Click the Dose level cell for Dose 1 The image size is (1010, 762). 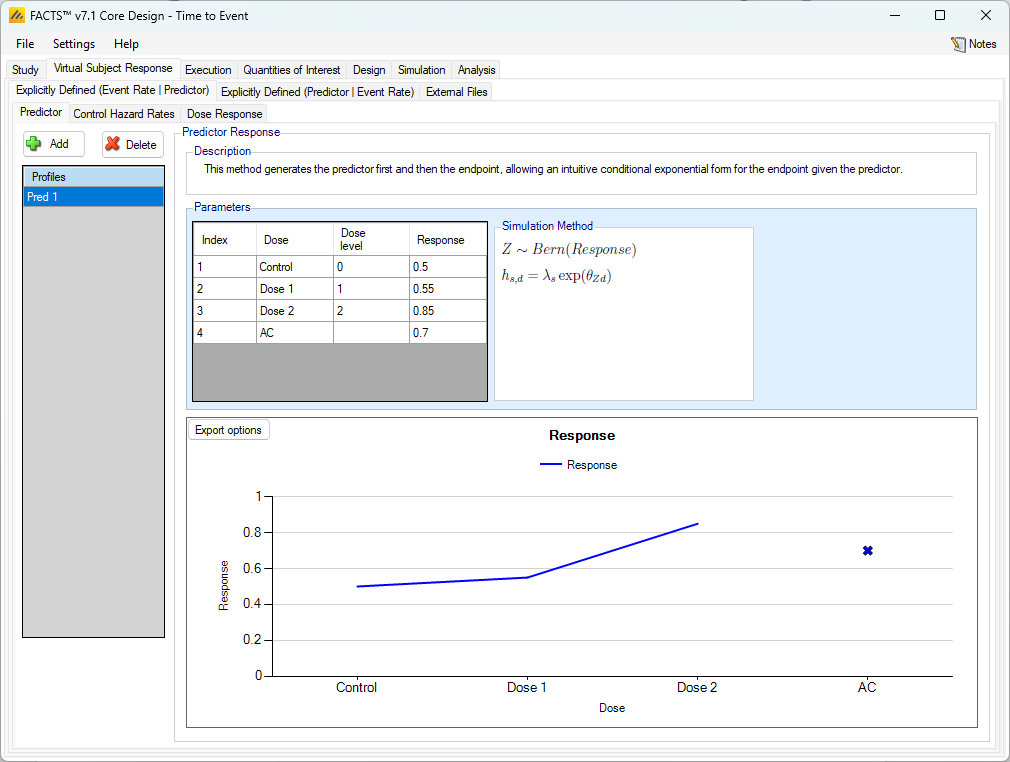(370, 289)
